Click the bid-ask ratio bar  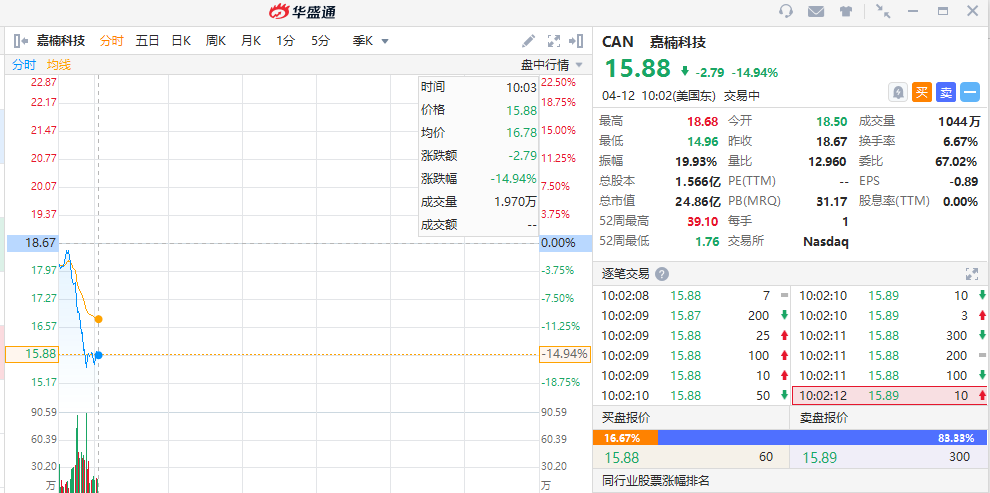790,437
